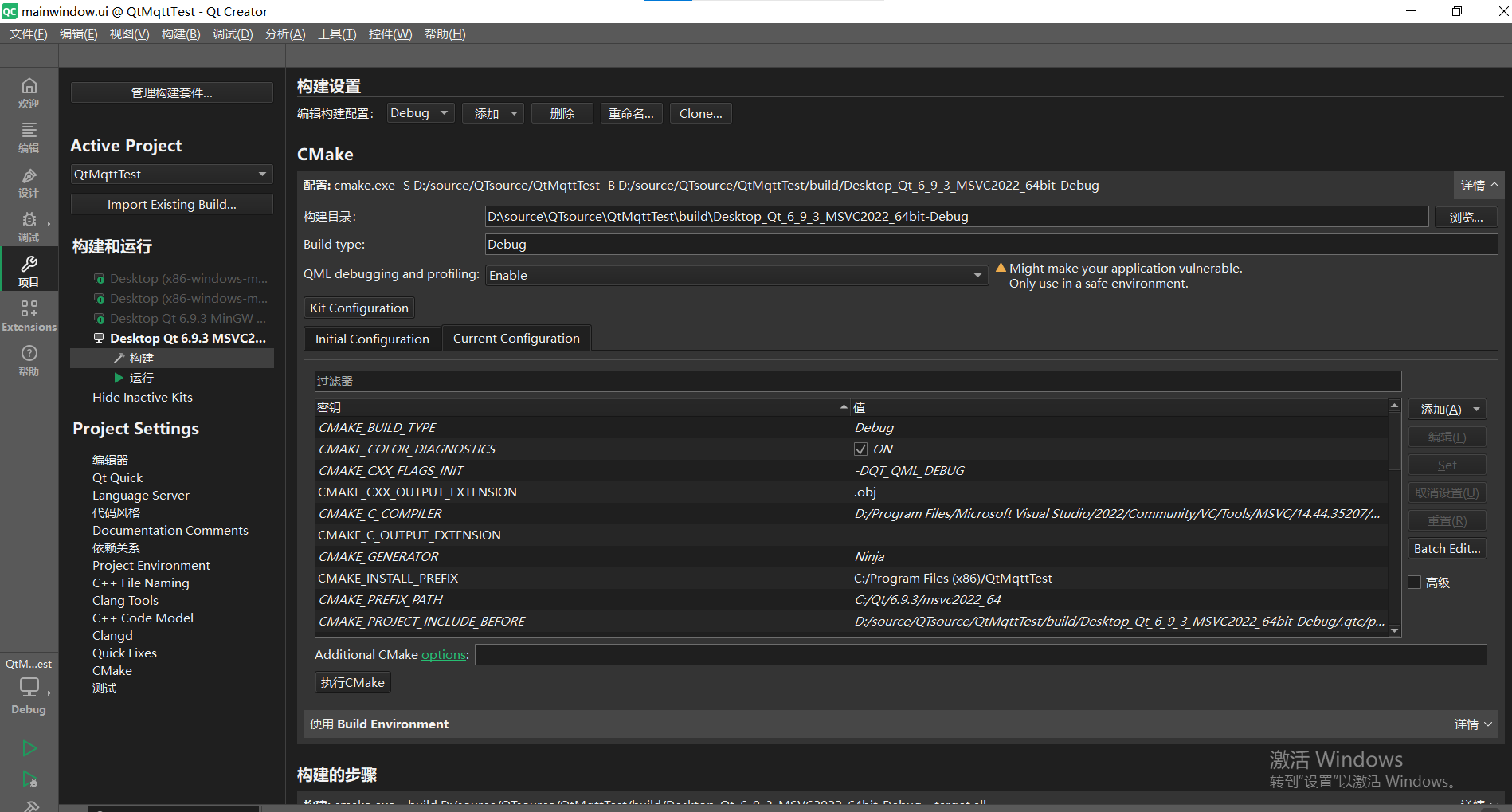Focus the Additional CMake options field
Viewport: 1512px width, 812px height.
[x=981, y=654]
